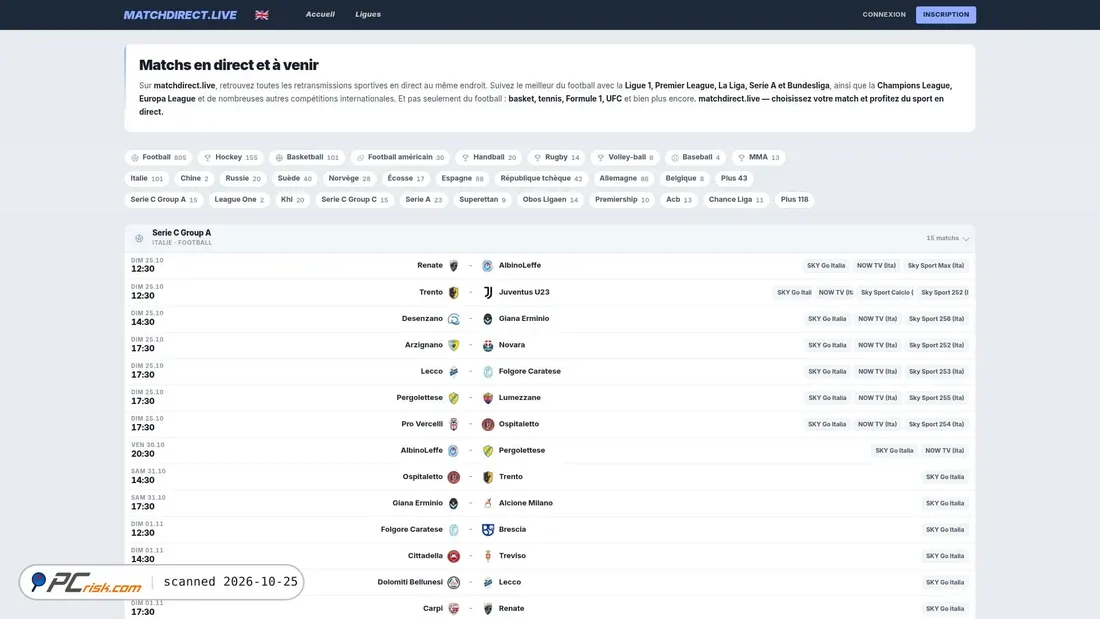1100x619 pixels.
Task: Click the football icon beside Serie C Group A header
Action: pyautogui.click(x=139, y=239)
